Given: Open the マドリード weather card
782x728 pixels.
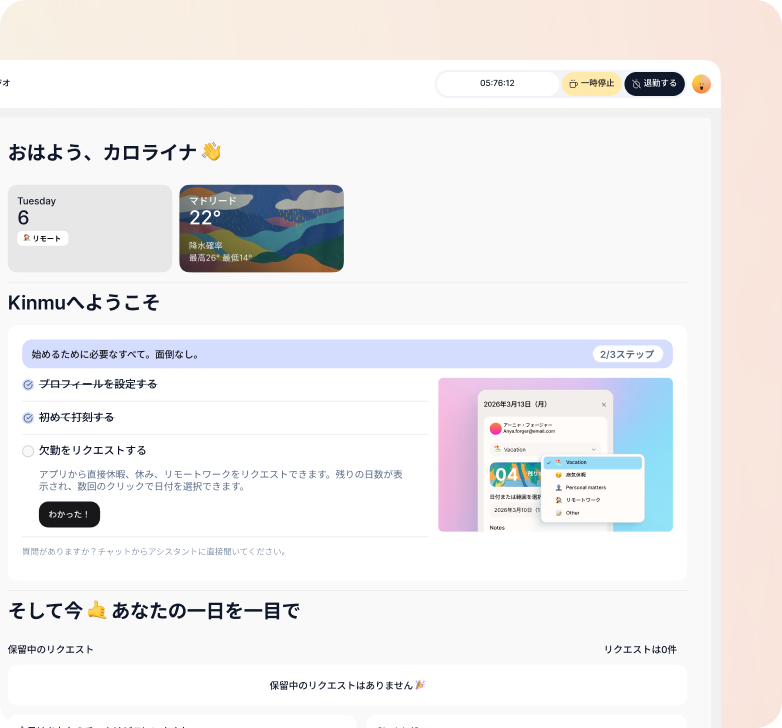Looking at the screenshot, I should (x=261, y=228).
